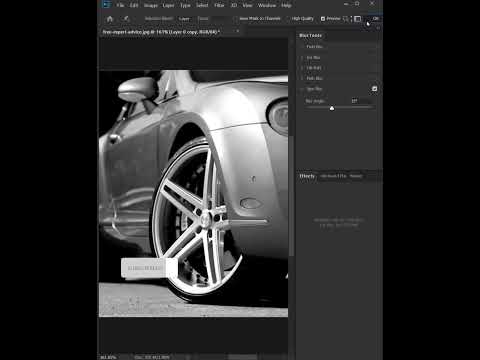Image resolution: width=480 pixels, height=360 pixels.
Task: Toggle the High Quality checkbox
Action: coord(288,19)
